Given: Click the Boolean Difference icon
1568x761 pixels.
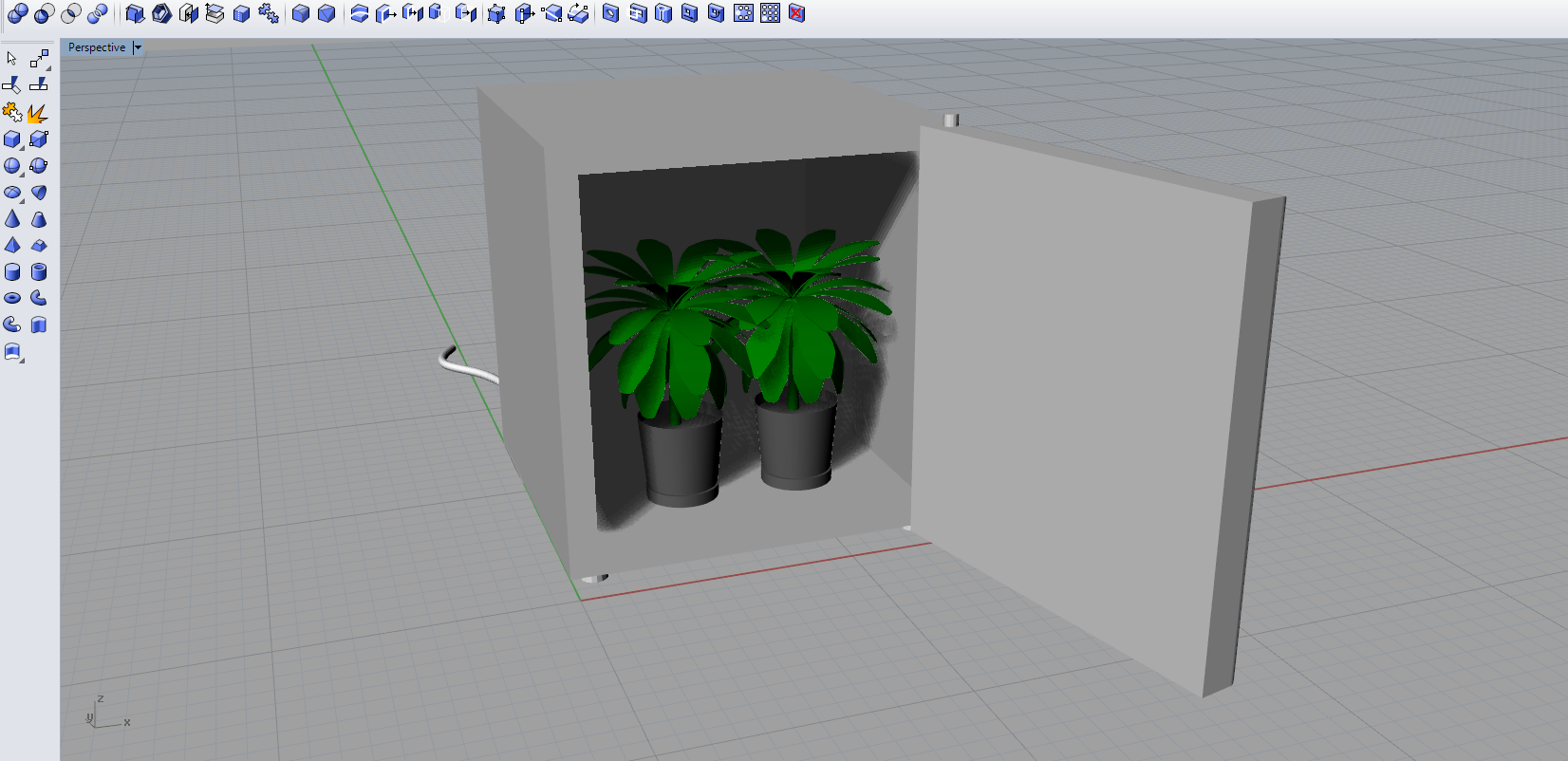Looking at the screenshot, I should [x=44, y=13].
